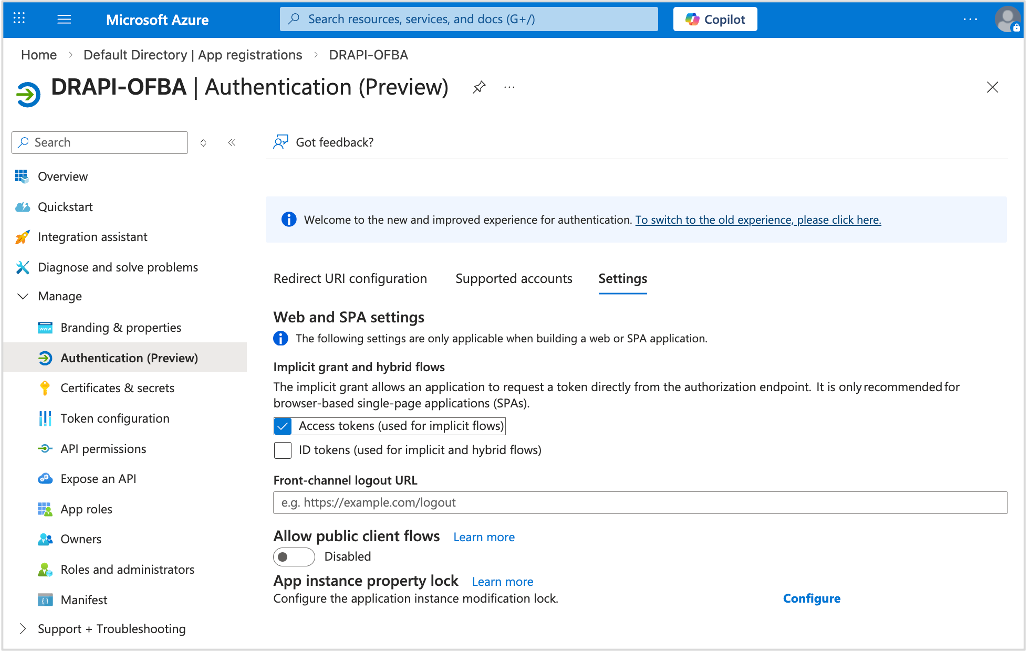
Task: Enable Allow public client flows
Action: 294,556
